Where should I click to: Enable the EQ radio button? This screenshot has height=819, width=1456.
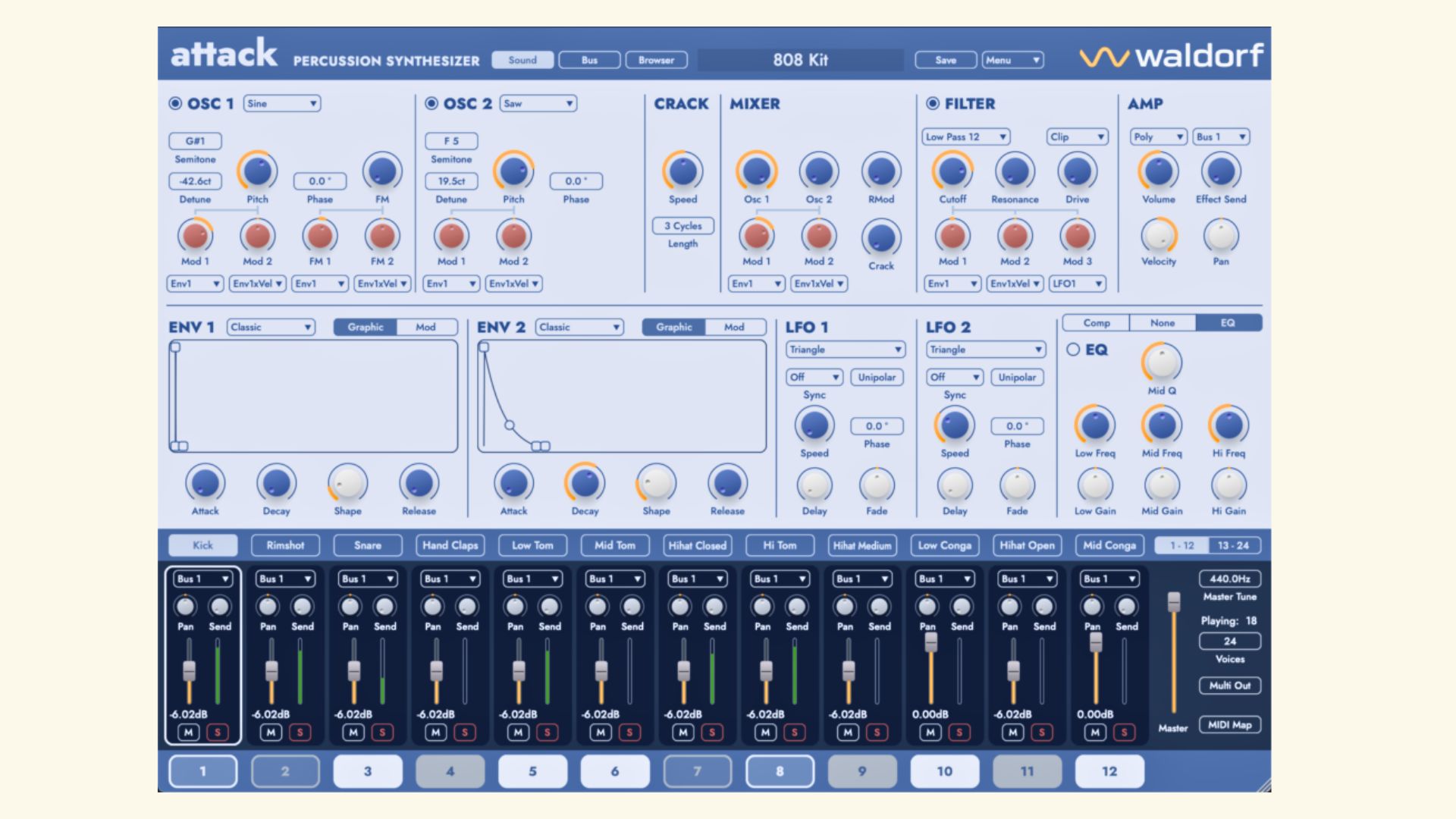point(1073,350)
